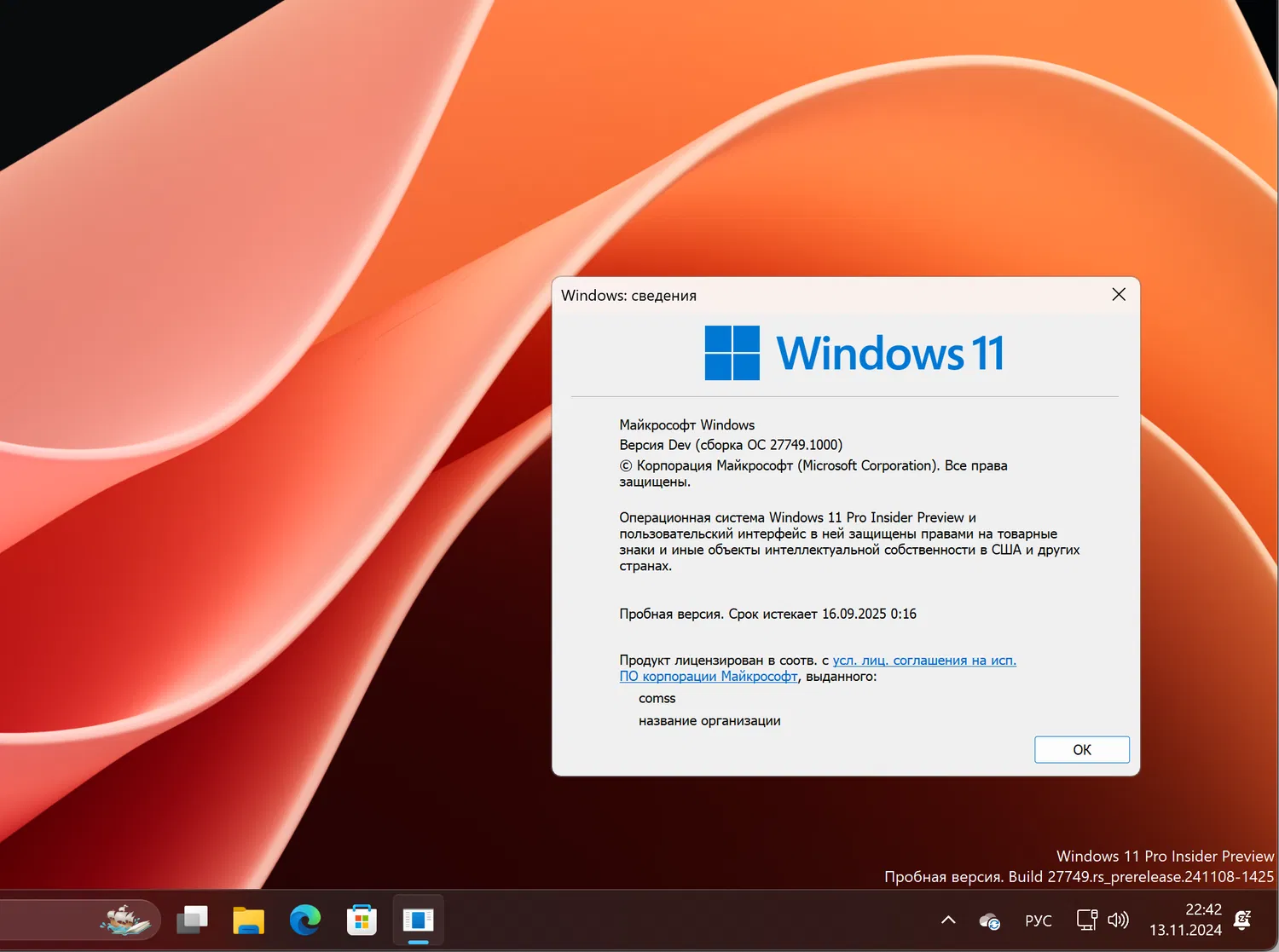The height and width of the screenshot is (952, 1279).
Task: Click the Windows 11 logo in the dialog
Action: (731, 352)
